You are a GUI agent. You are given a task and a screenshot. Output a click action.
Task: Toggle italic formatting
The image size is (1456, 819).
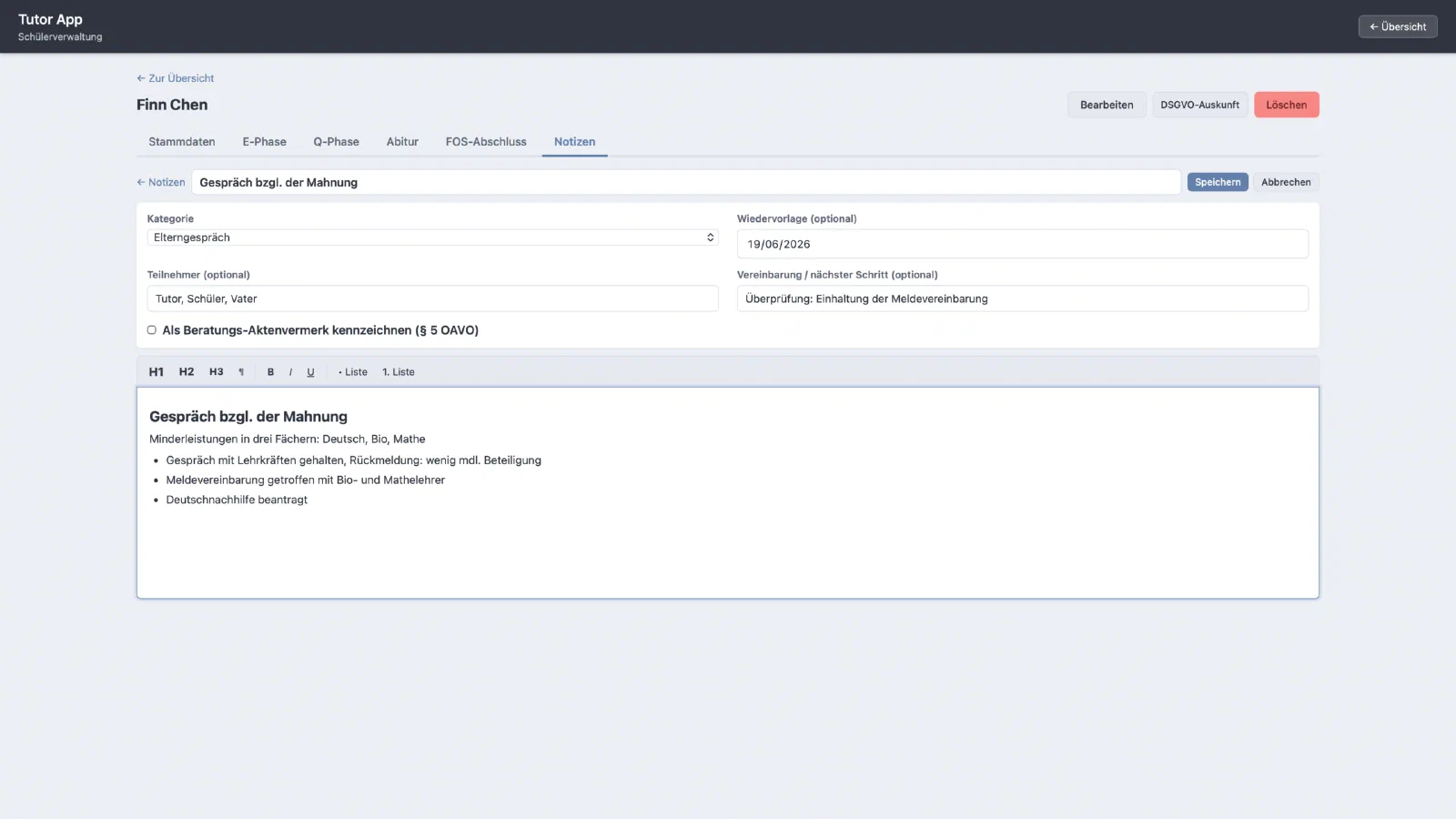pyautogui.click(x=290, y=372)
